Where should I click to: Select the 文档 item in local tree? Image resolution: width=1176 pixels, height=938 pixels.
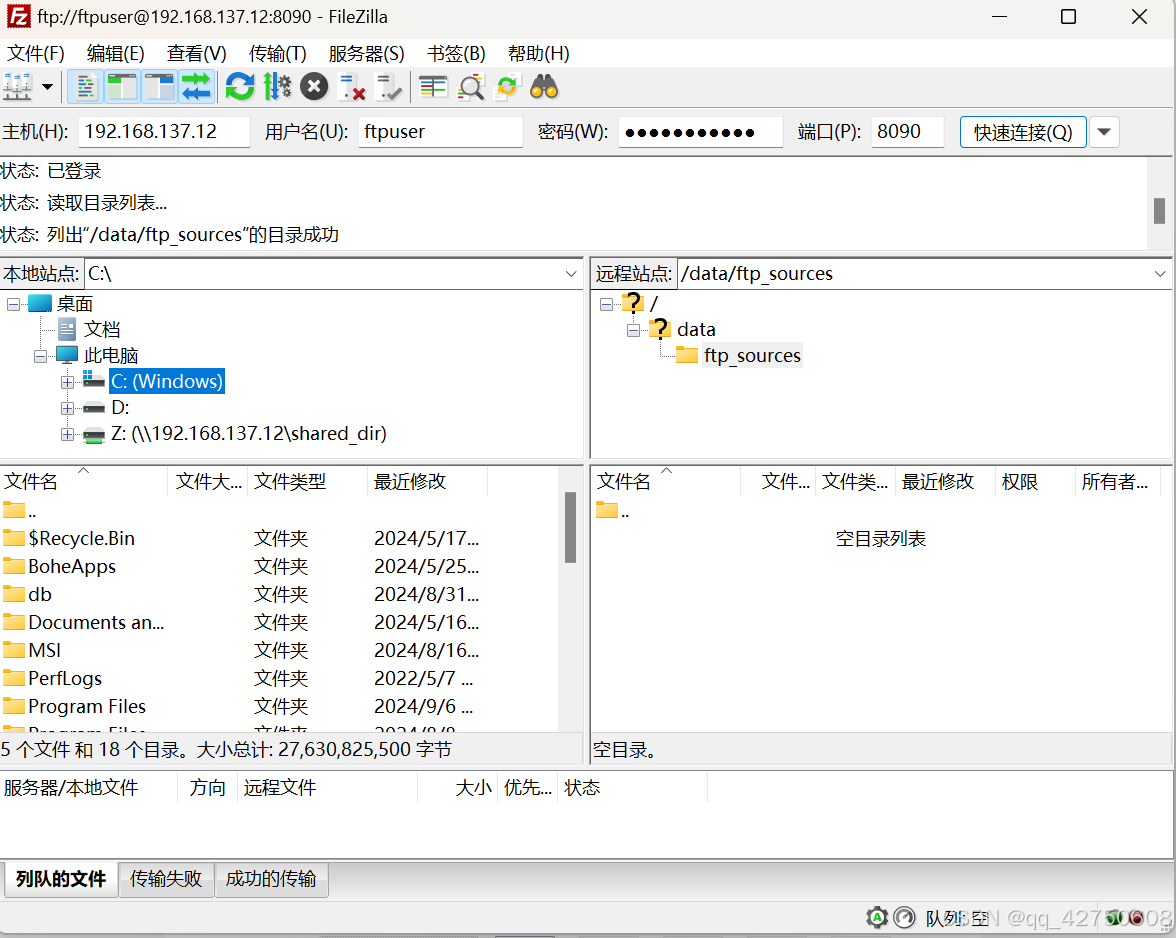pos(102,330)
